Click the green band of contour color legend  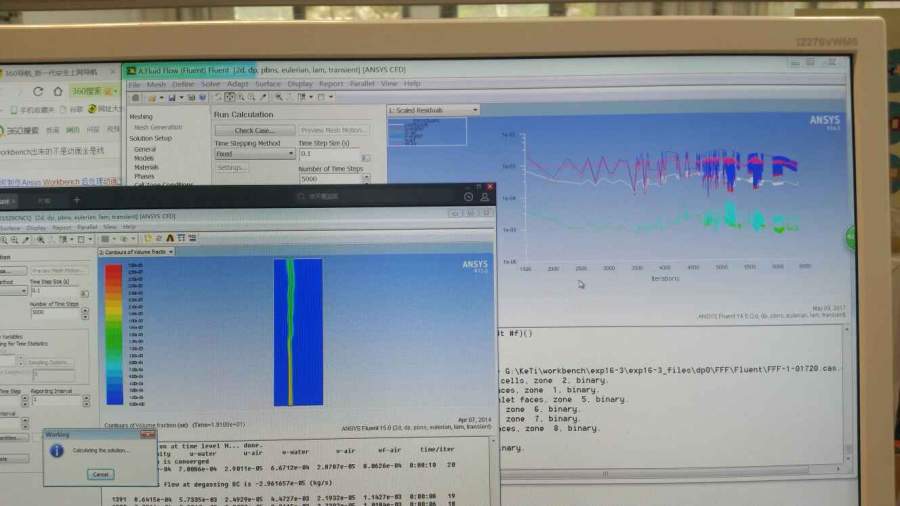[114, 341]
